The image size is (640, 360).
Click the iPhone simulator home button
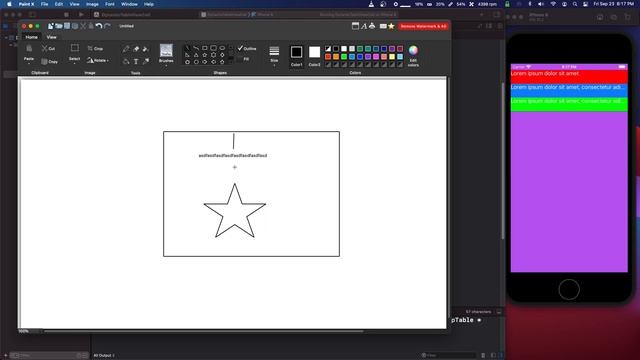point(569,289)
